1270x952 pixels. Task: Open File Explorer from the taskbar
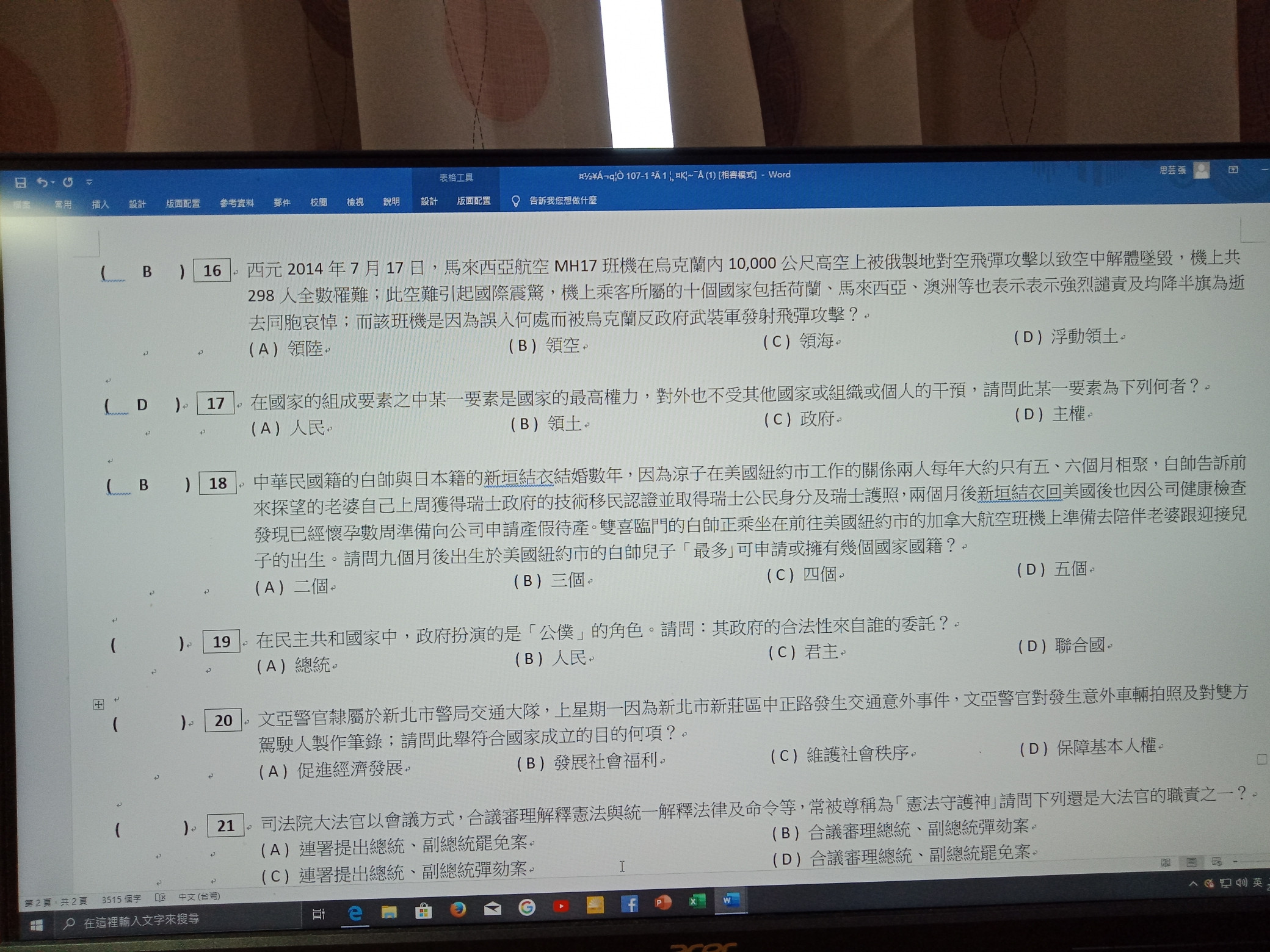tap(389, 912)
